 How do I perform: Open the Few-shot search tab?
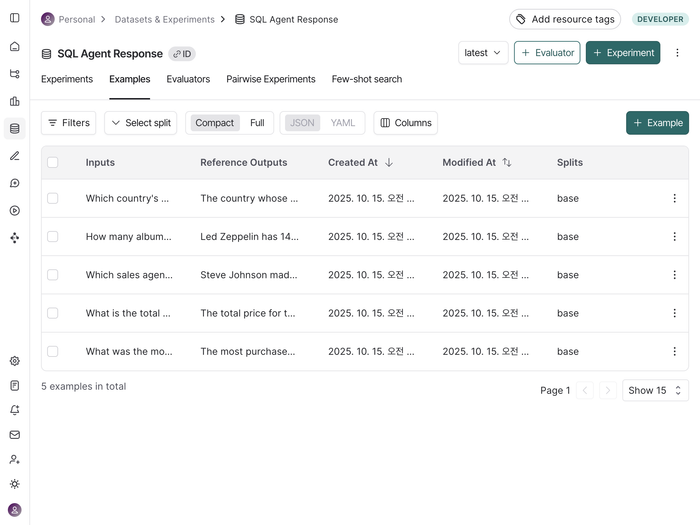click(x=367, y=79)
